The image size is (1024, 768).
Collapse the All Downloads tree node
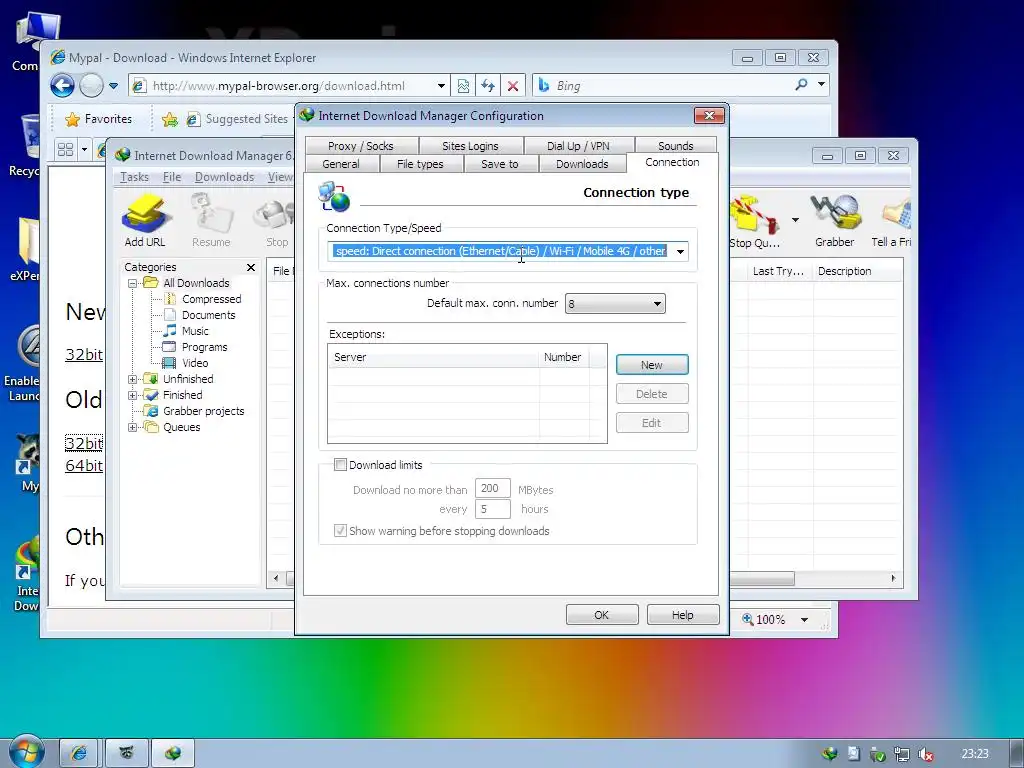[x=133, y=283]
